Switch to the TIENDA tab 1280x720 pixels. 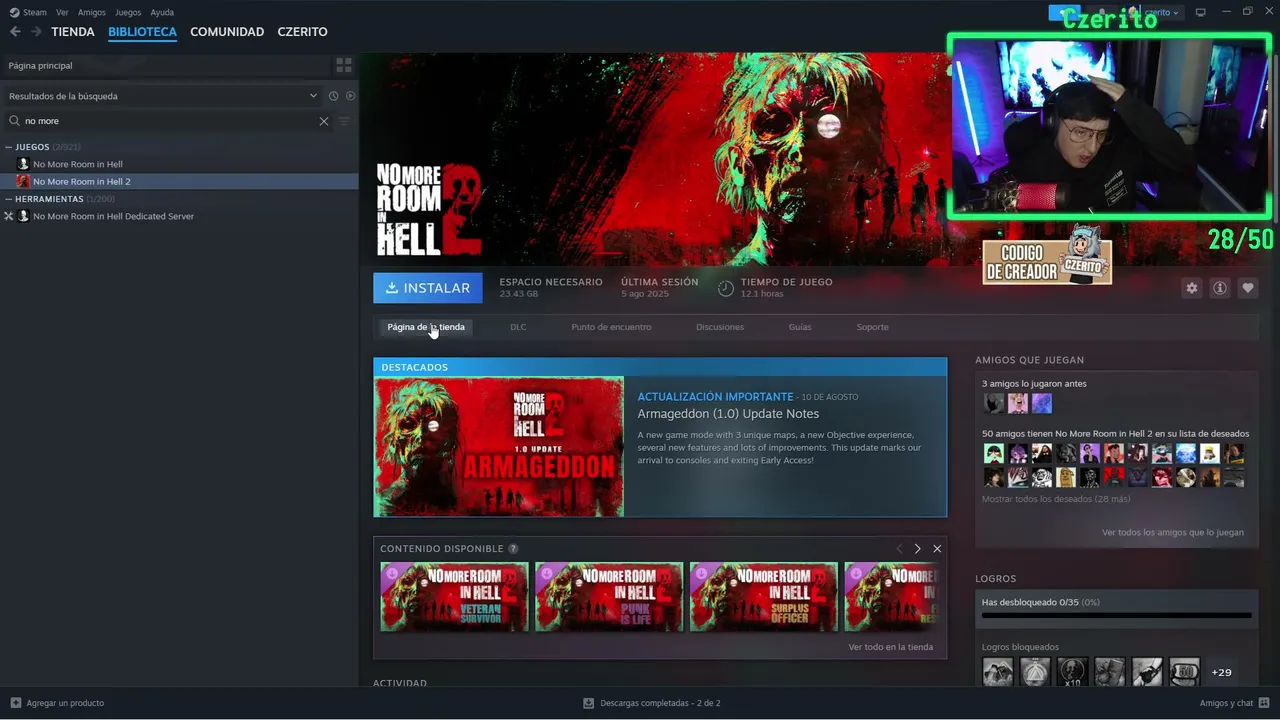(x=73, y=32)
